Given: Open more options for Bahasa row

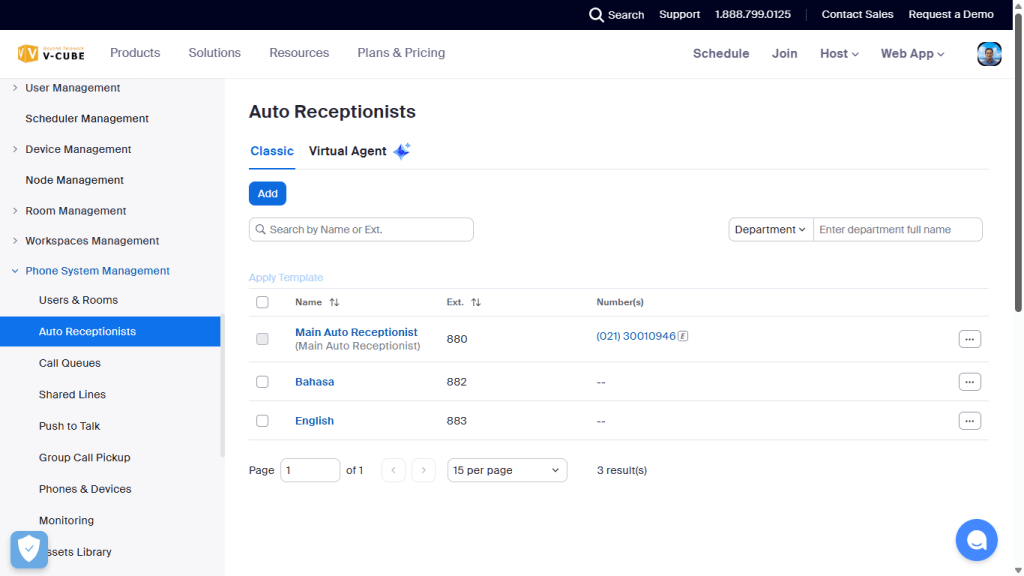Looking at the screenshot, I should coord(969,382).
